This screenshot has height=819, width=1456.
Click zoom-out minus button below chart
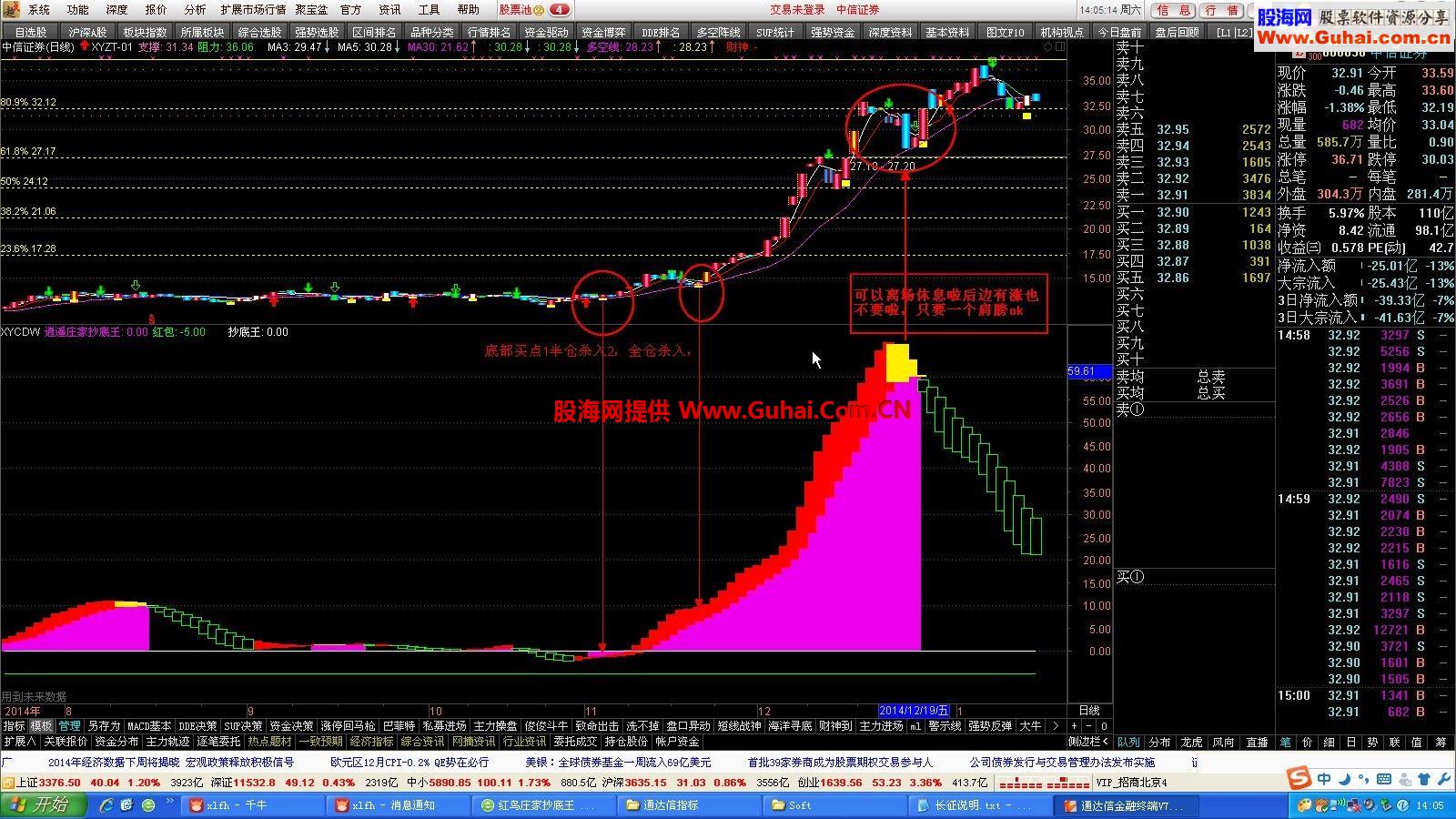point(1089,726)
